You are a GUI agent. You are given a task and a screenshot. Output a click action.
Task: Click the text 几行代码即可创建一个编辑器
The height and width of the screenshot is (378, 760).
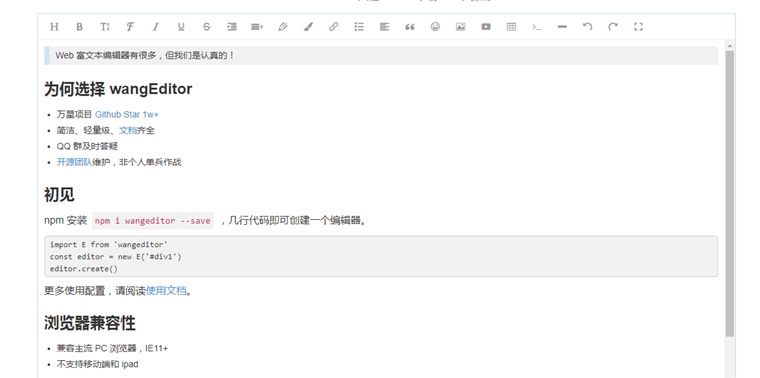pyautogui.click(x=297, y=221)
